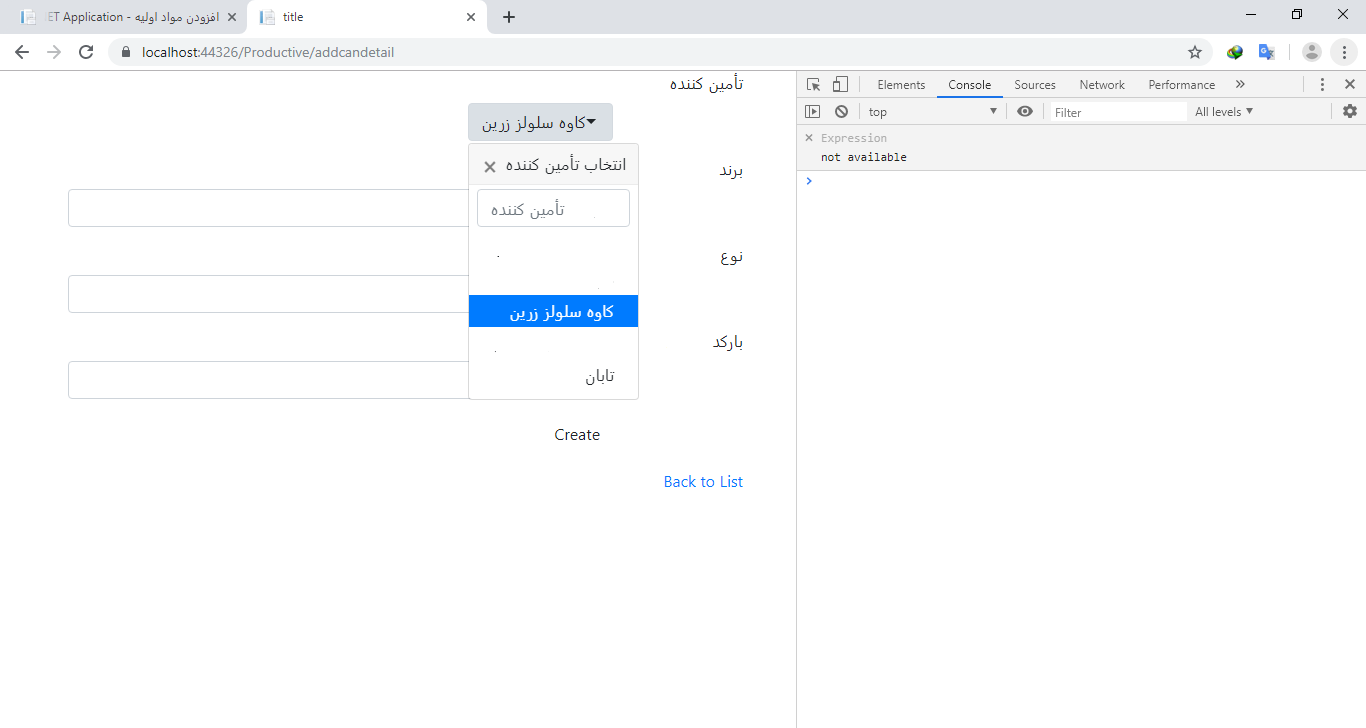Focus the بارکد text field
Viewport: 1366px width, 728px height.
[x=269, y=380]
